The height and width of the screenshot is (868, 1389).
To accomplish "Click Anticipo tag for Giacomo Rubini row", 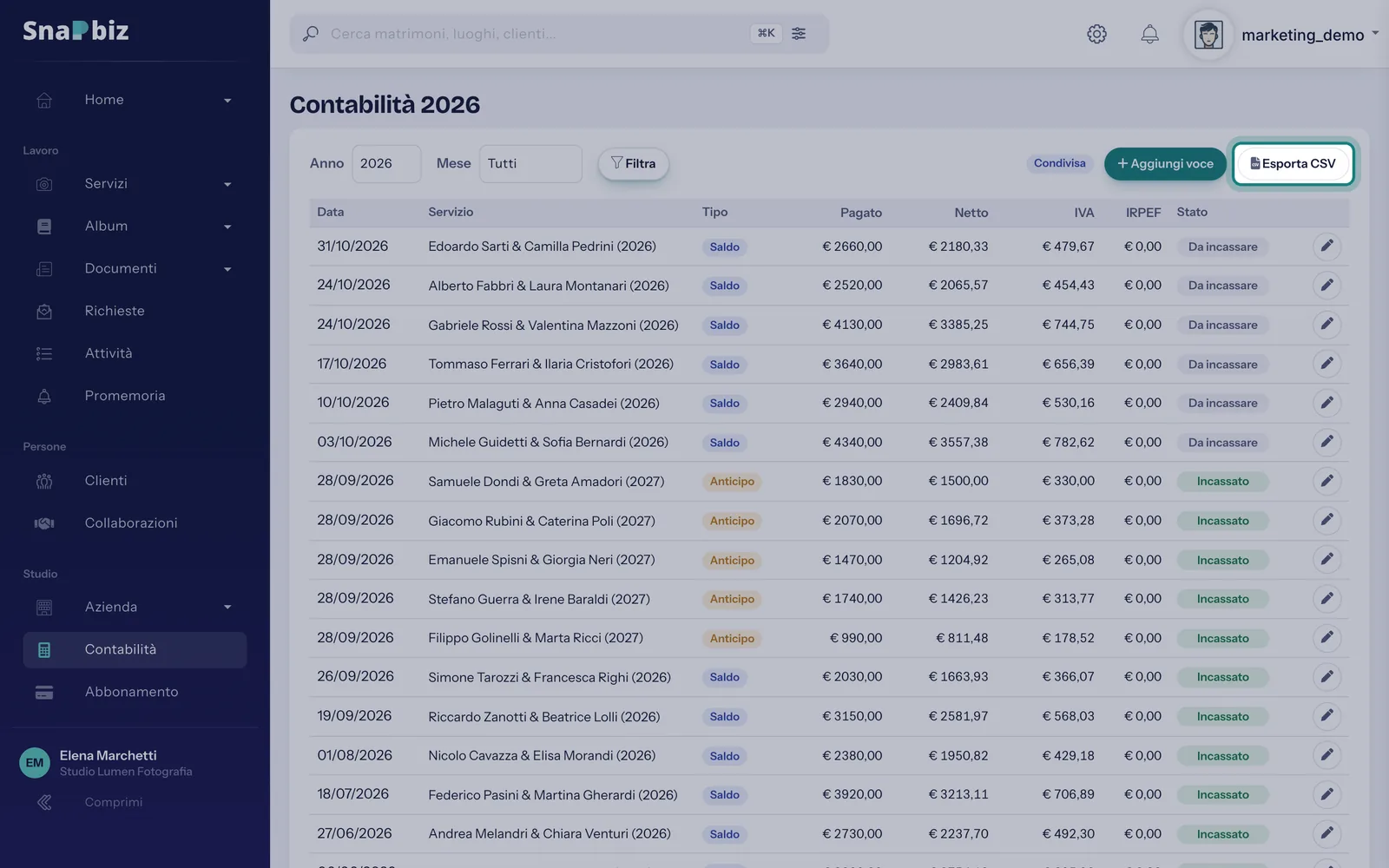I will coord(732,521).
